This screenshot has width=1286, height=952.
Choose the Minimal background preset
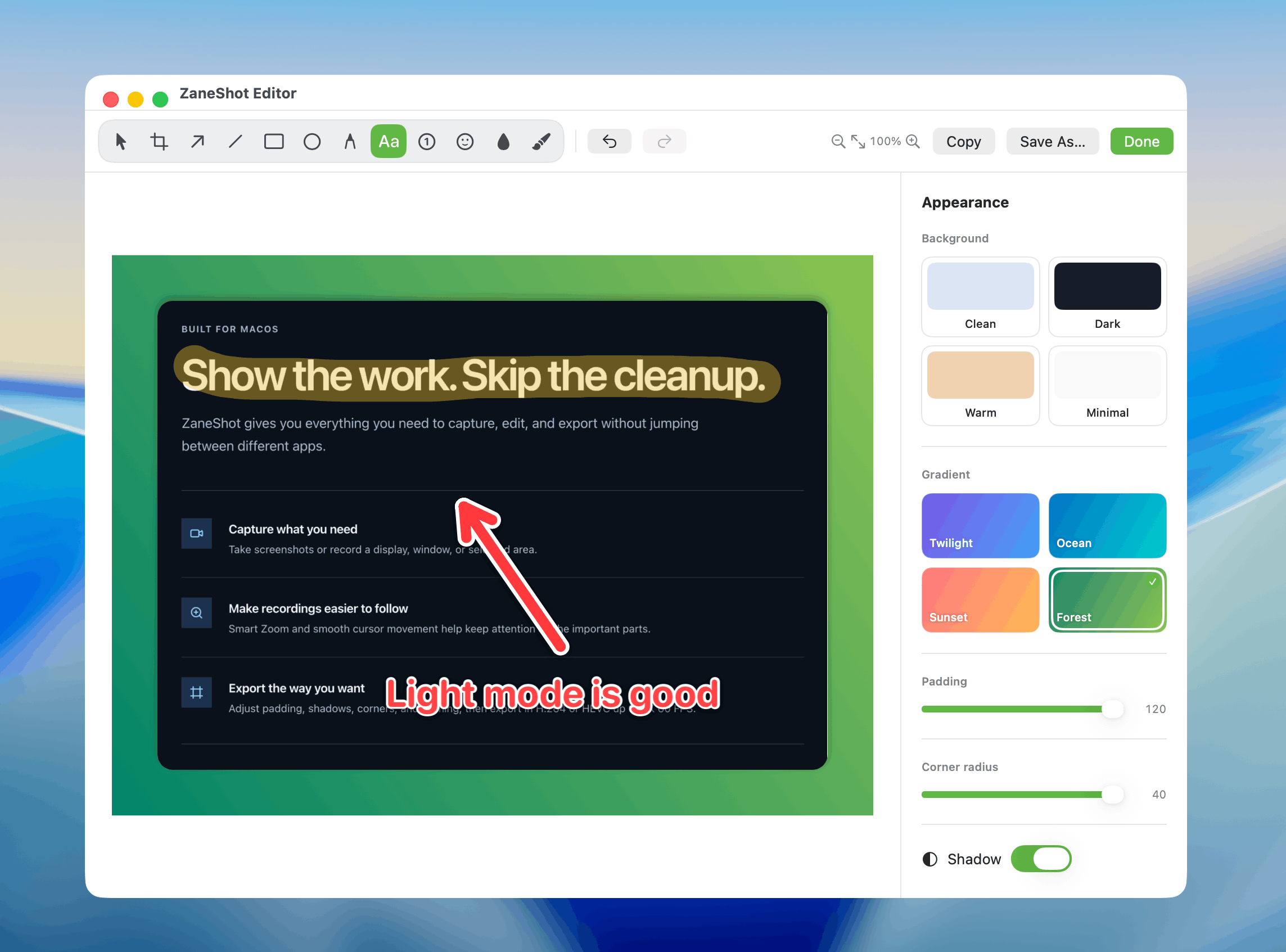point(1107,386)
